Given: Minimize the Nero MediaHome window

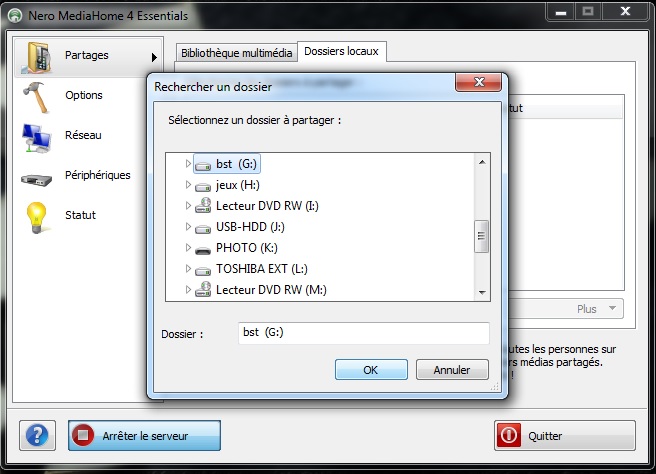Looking at the screenshot, I should coord(561,13).
